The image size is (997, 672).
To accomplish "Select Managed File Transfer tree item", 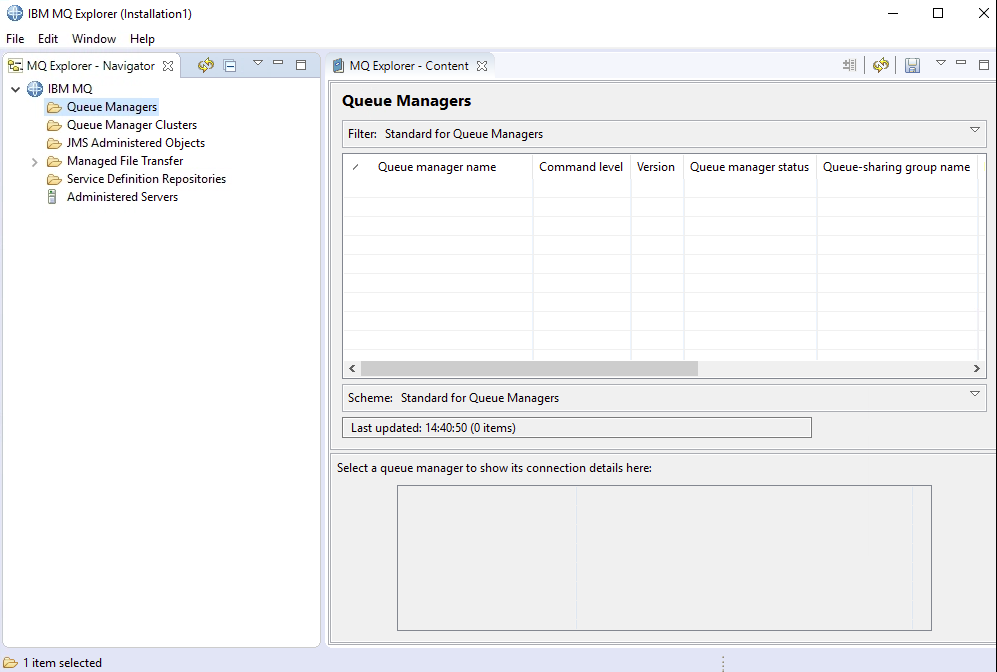I will [x=125, y=161].
